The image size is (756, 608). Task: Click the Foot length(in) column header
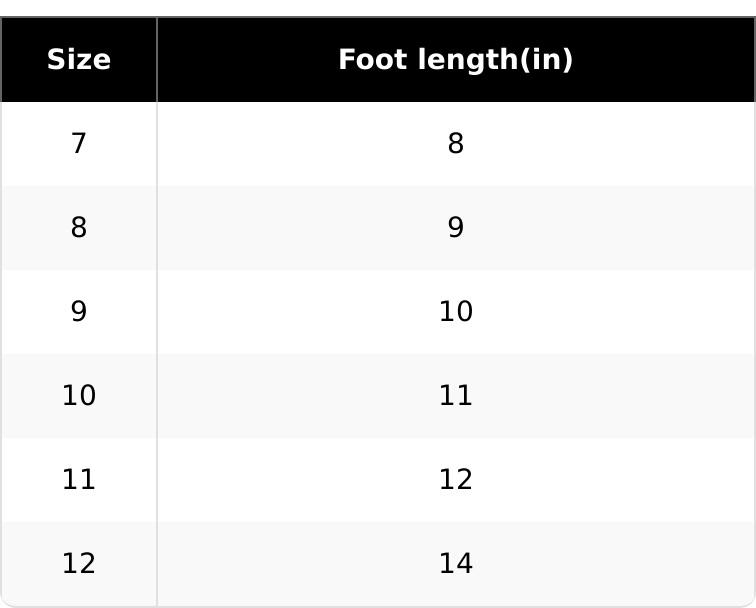click(x=455, y=60)
